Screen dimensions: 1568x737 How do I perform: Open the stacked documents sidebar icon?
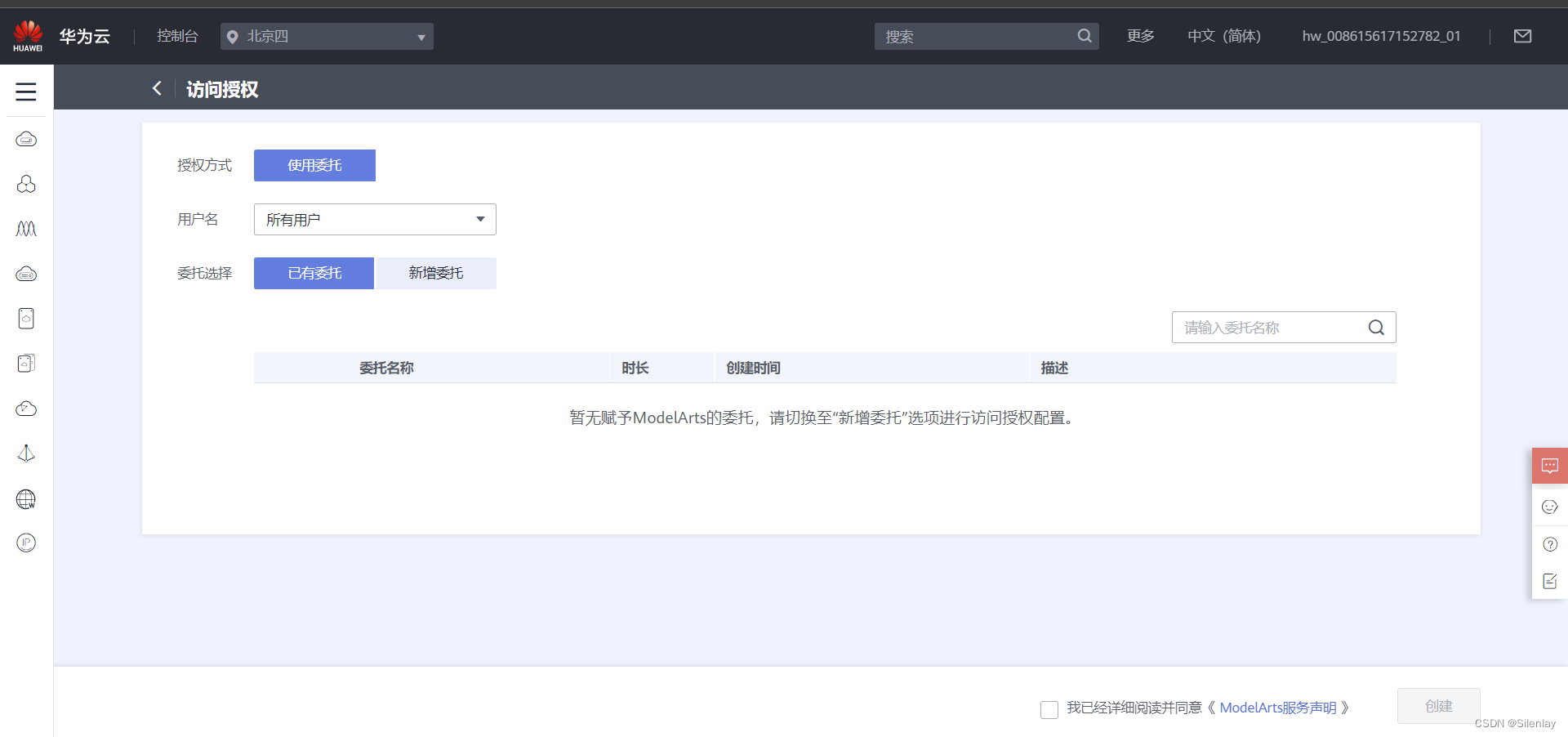tap(26, 364)
